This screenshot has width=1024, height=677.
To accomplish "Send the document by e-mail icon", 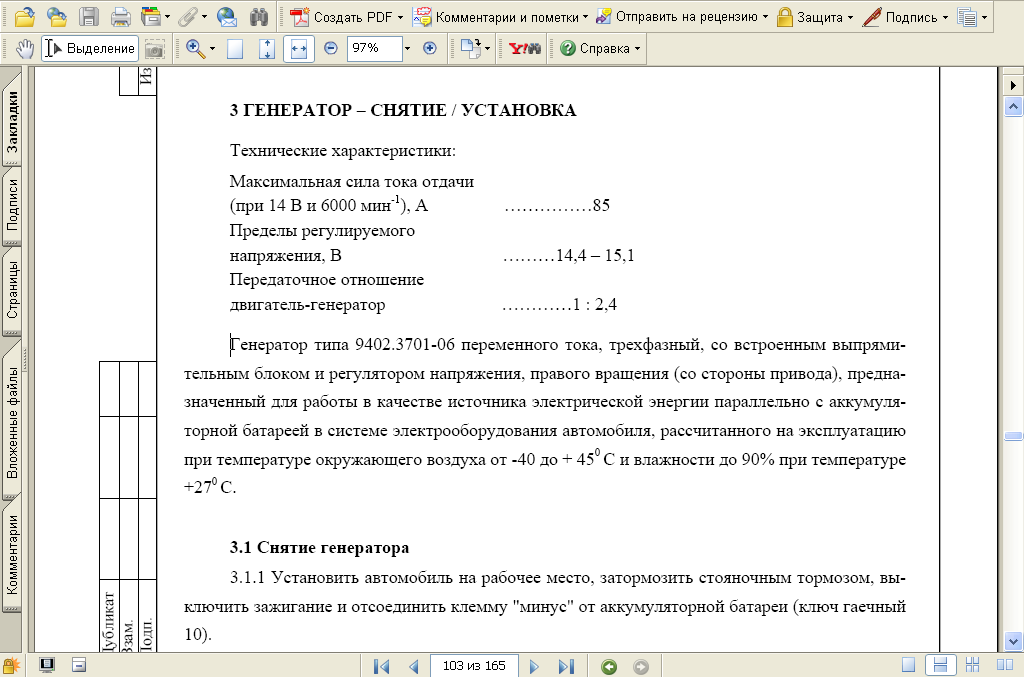I will (227, 17).
